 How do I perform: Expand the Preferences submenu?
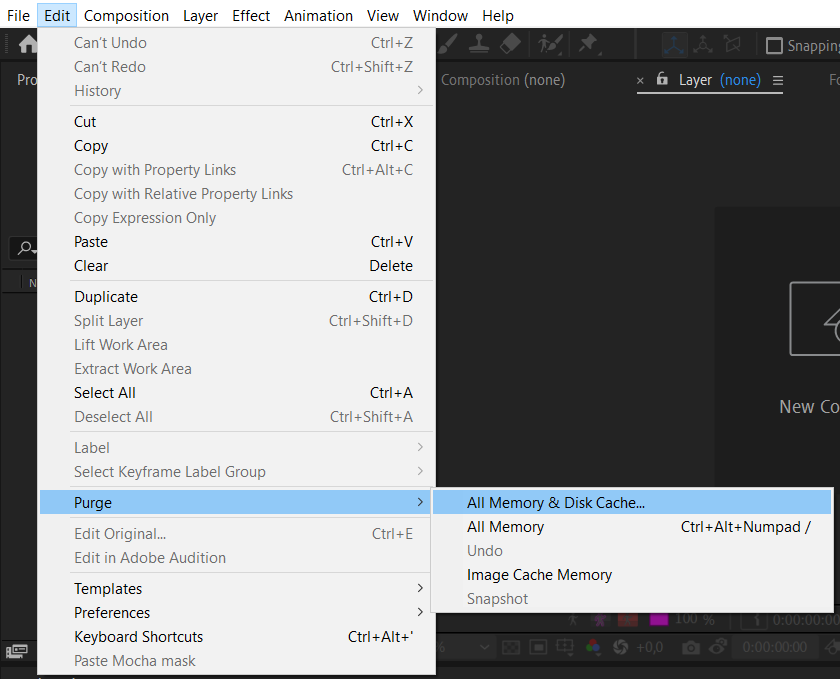[x=236, y=613]
